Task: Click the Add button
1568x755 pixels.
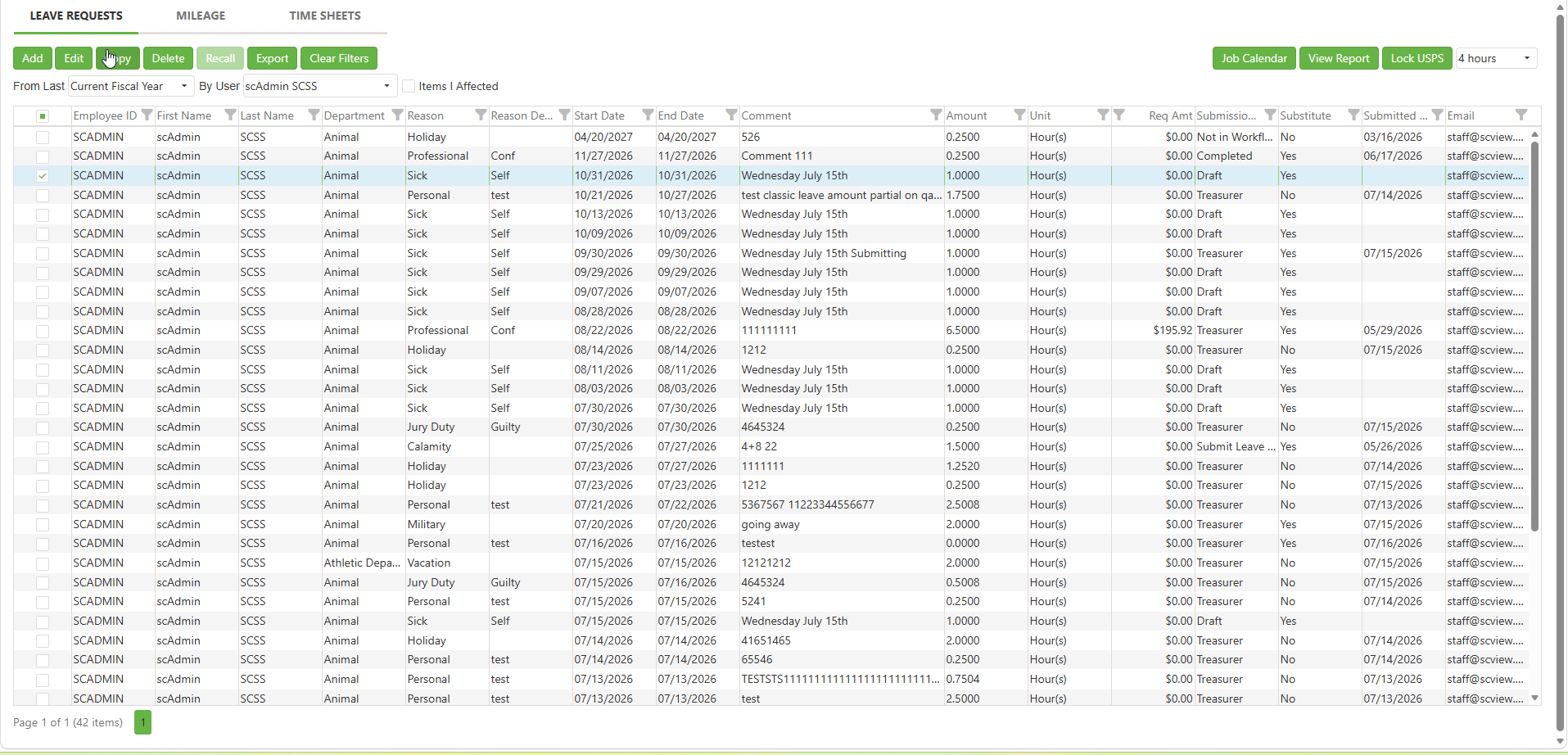Action: click(33, 58)
